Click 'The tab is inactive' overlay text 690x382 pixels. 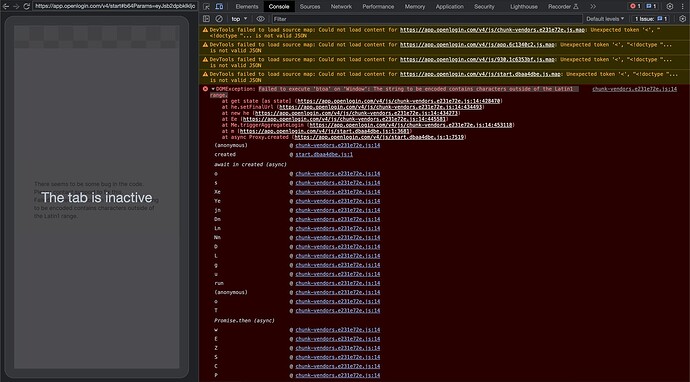(97, 197)
